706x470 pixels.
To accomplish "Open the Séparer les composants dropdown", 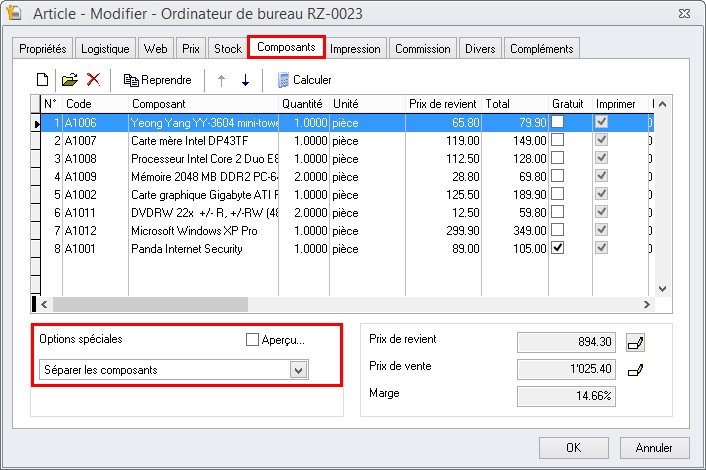I will pyautogui.click(x=297, y=370).
